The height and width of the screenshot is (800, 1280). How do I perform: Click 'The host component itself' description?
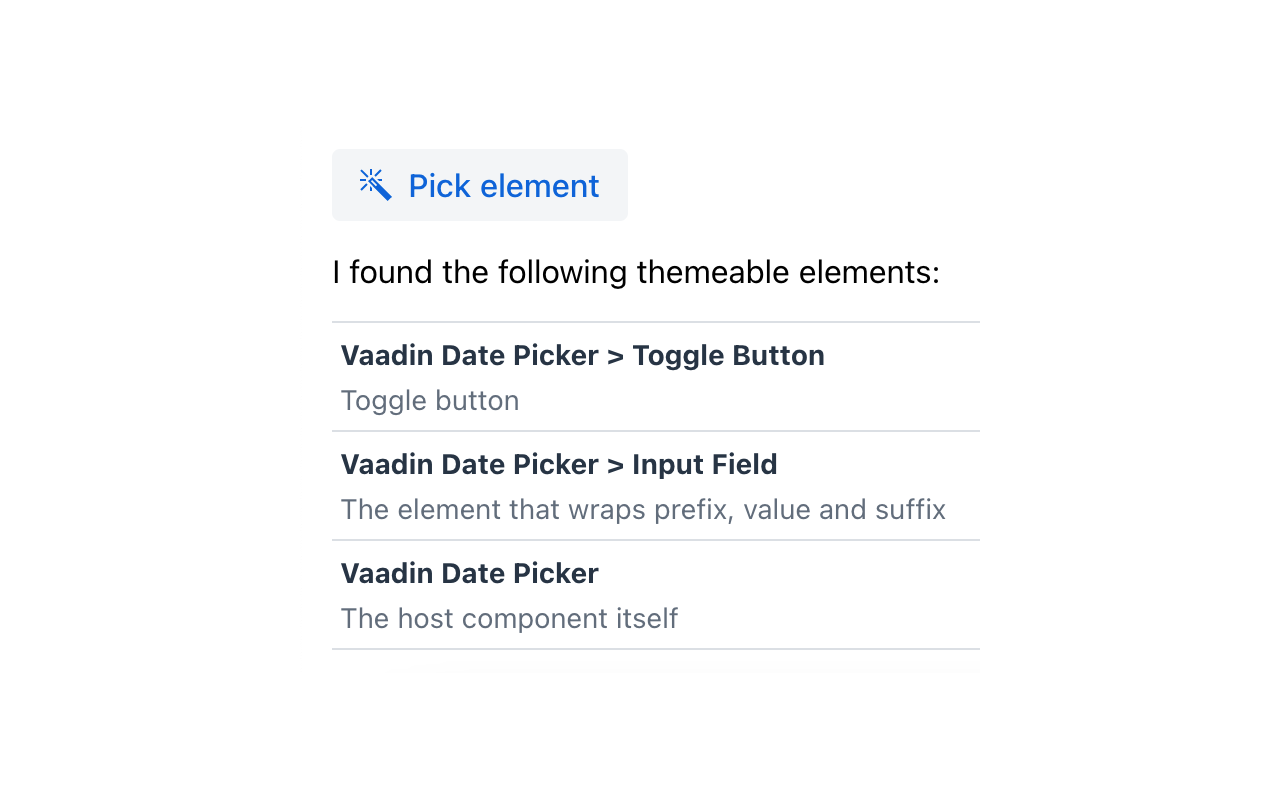(509, 619)
